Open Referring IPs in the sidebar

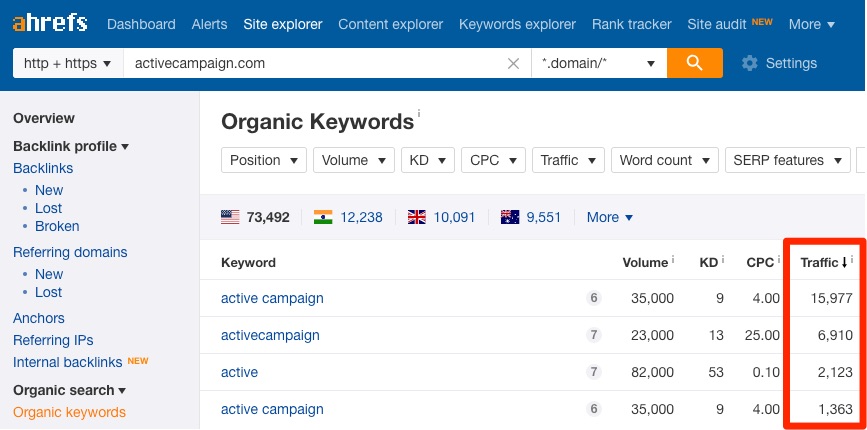(x=53, y=340)
